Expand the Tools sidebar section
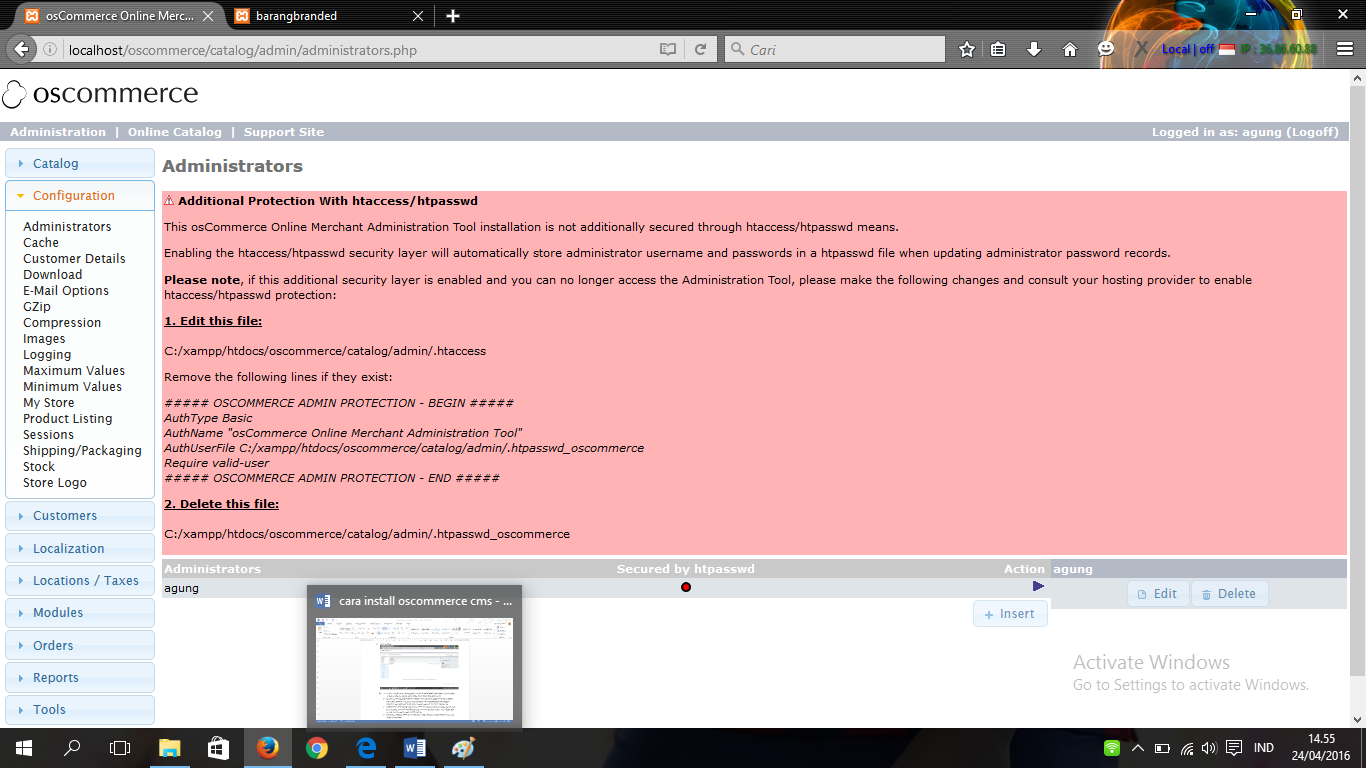The height and width of the screenshot is (768, 1366). [x=80, y=709]
